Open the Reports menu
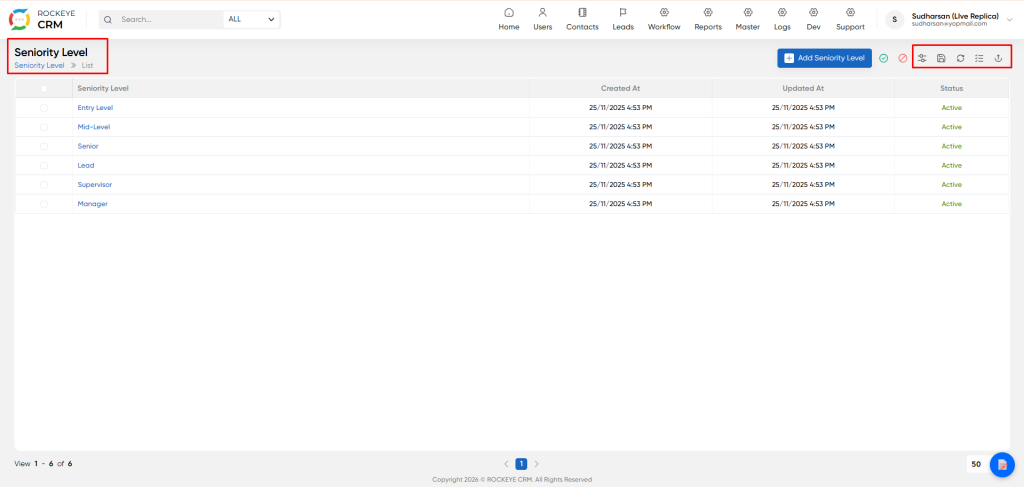Screen dimensions: 1024x487 coord(708,20)
